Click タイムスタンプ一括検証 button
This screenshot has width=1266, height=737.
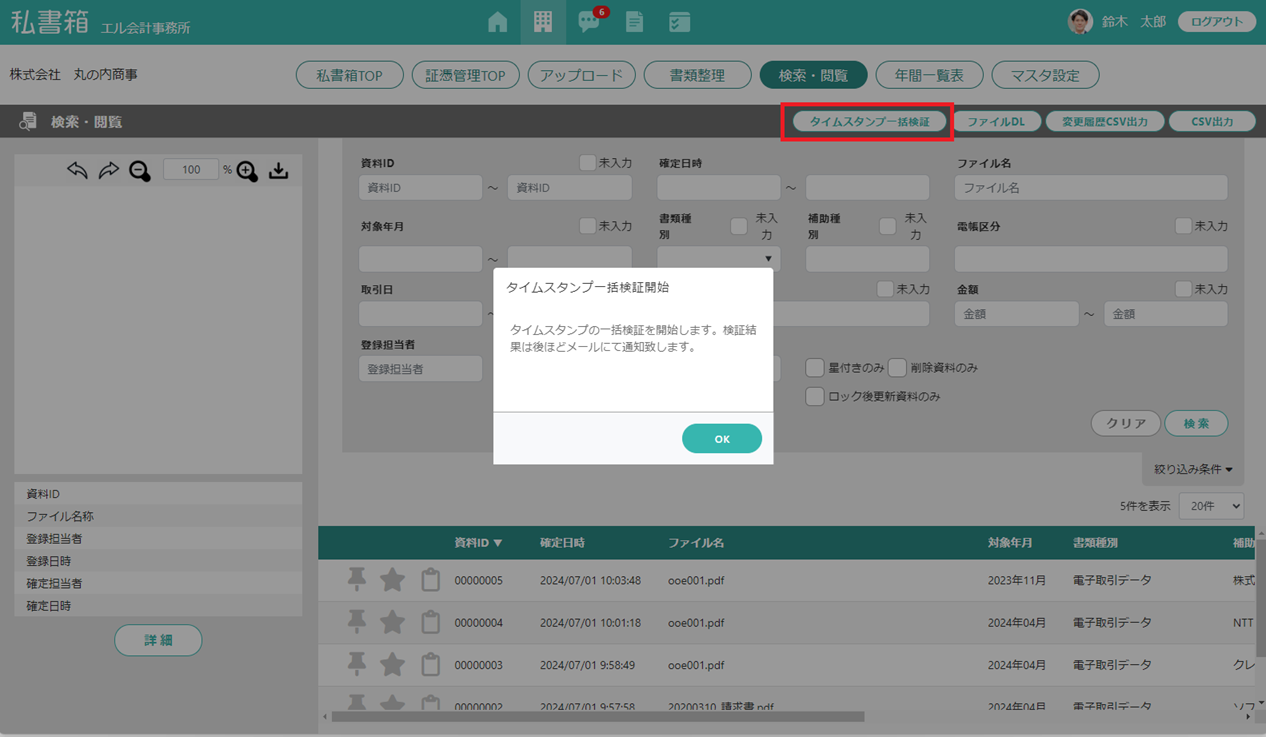click(x=869, y=122)
